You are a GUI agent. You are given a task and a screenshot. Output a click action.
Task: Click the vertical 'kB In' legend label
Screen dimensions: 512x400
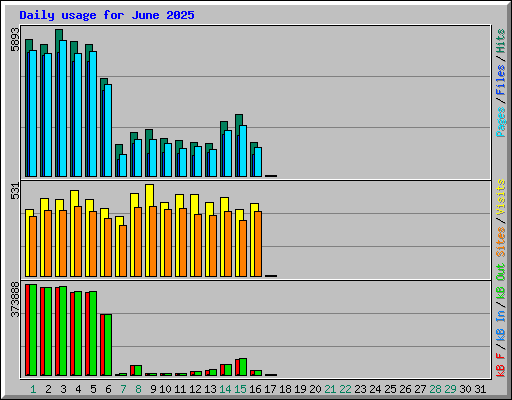click(x=501, y=326)
